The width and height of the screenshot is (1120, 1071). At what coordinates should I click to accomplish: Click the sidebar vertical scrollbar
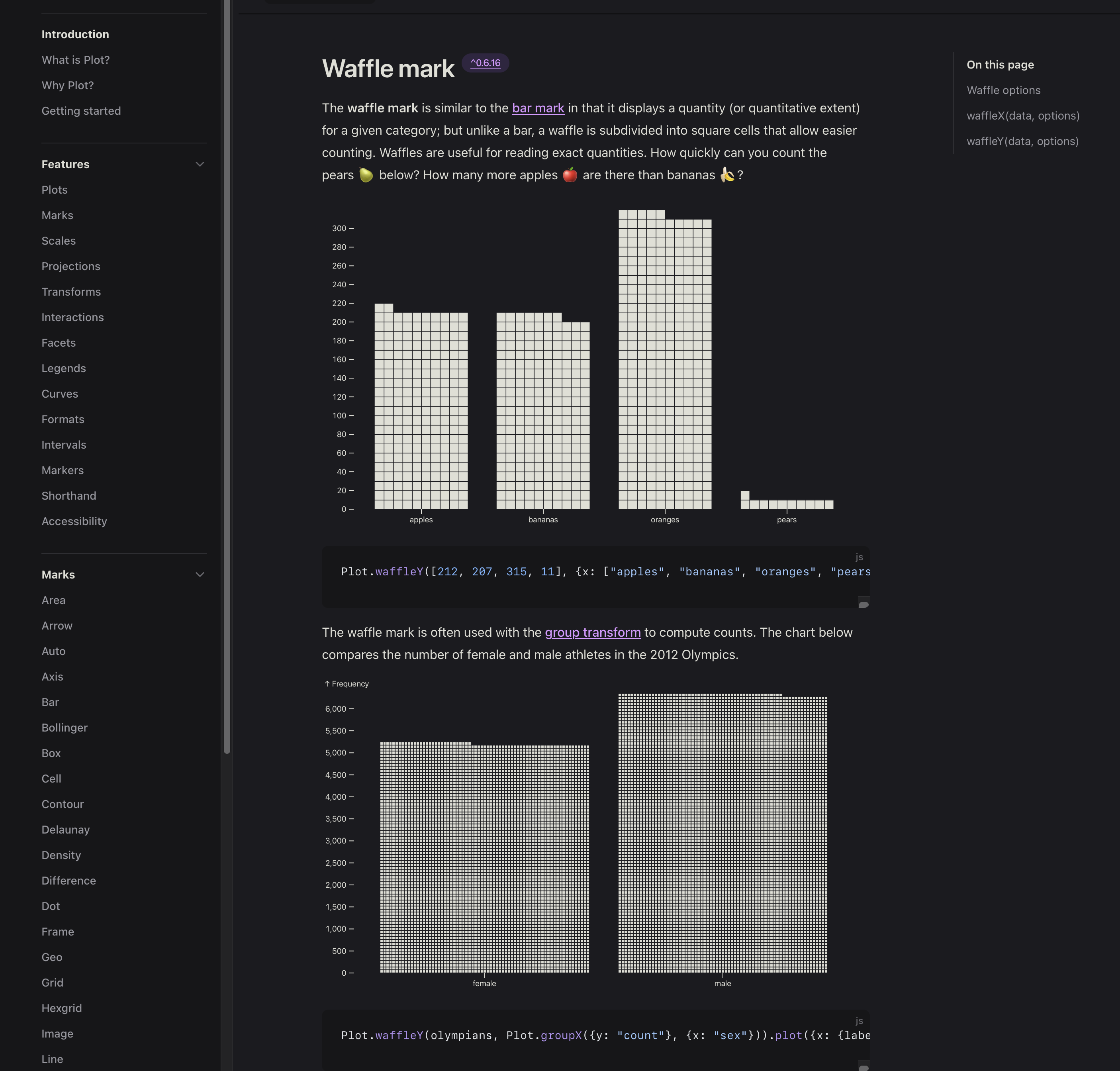point(227,377)
